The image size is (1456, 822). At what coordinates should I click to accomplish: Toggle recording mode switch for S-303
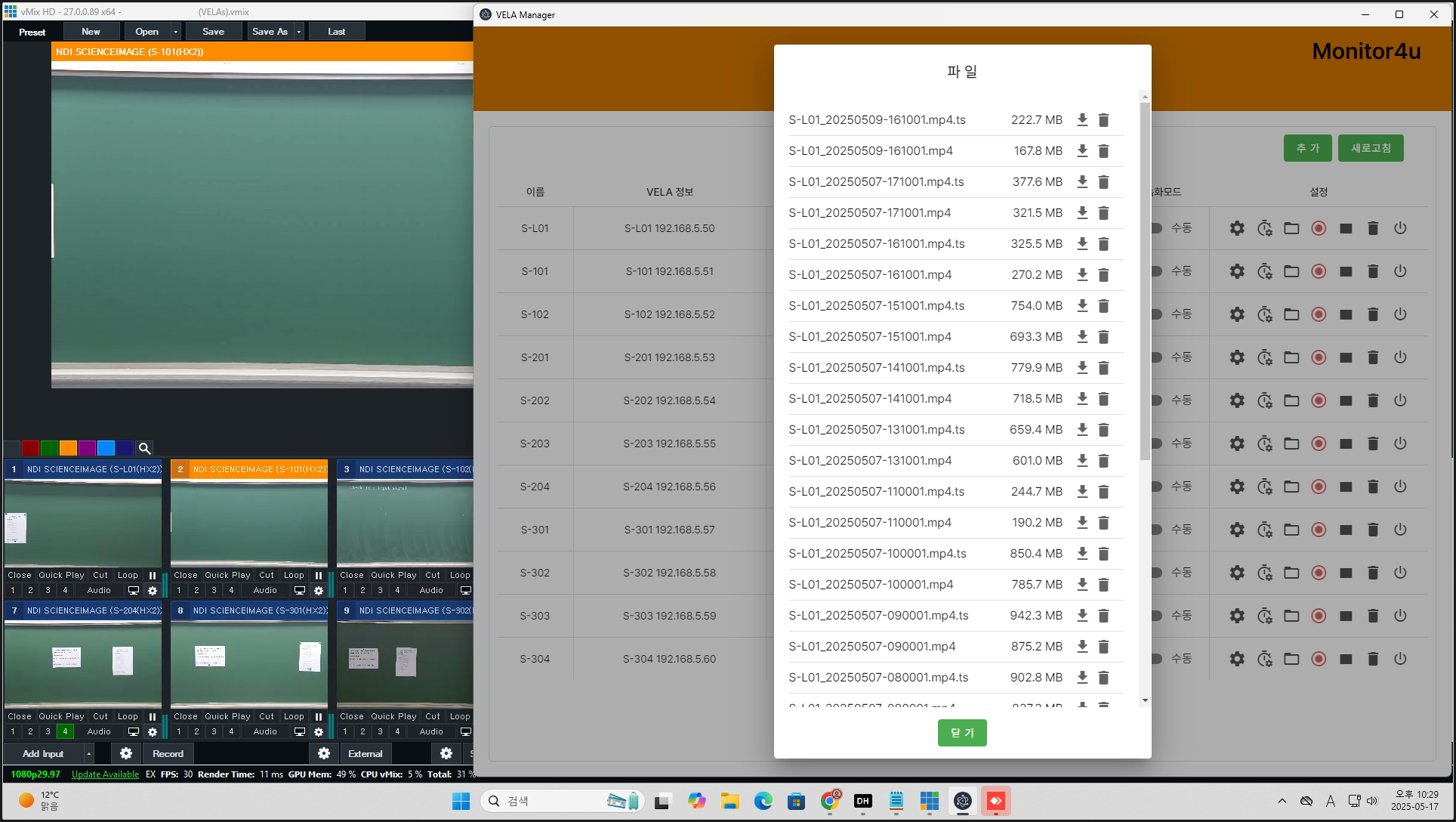point(1156,616)
